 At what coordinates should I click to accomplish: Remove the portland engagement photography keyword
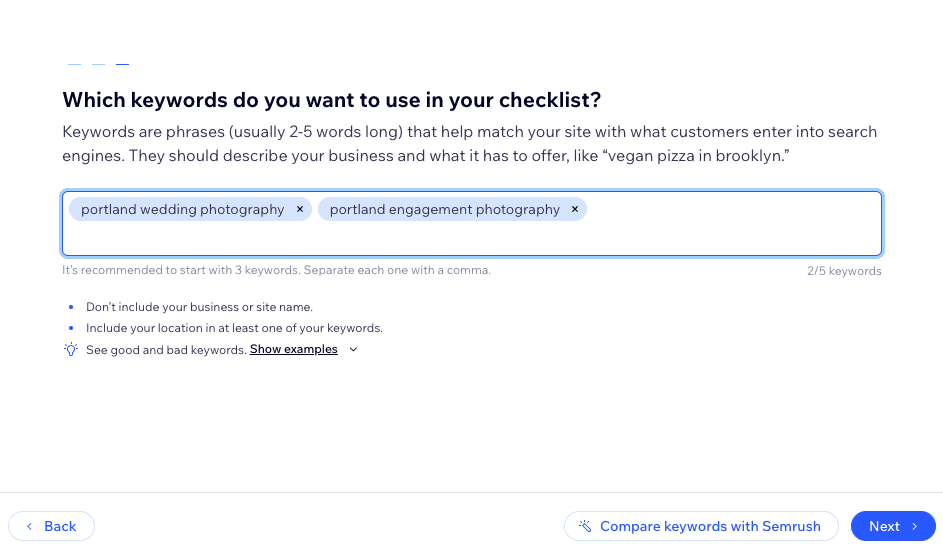coord(575,209)
